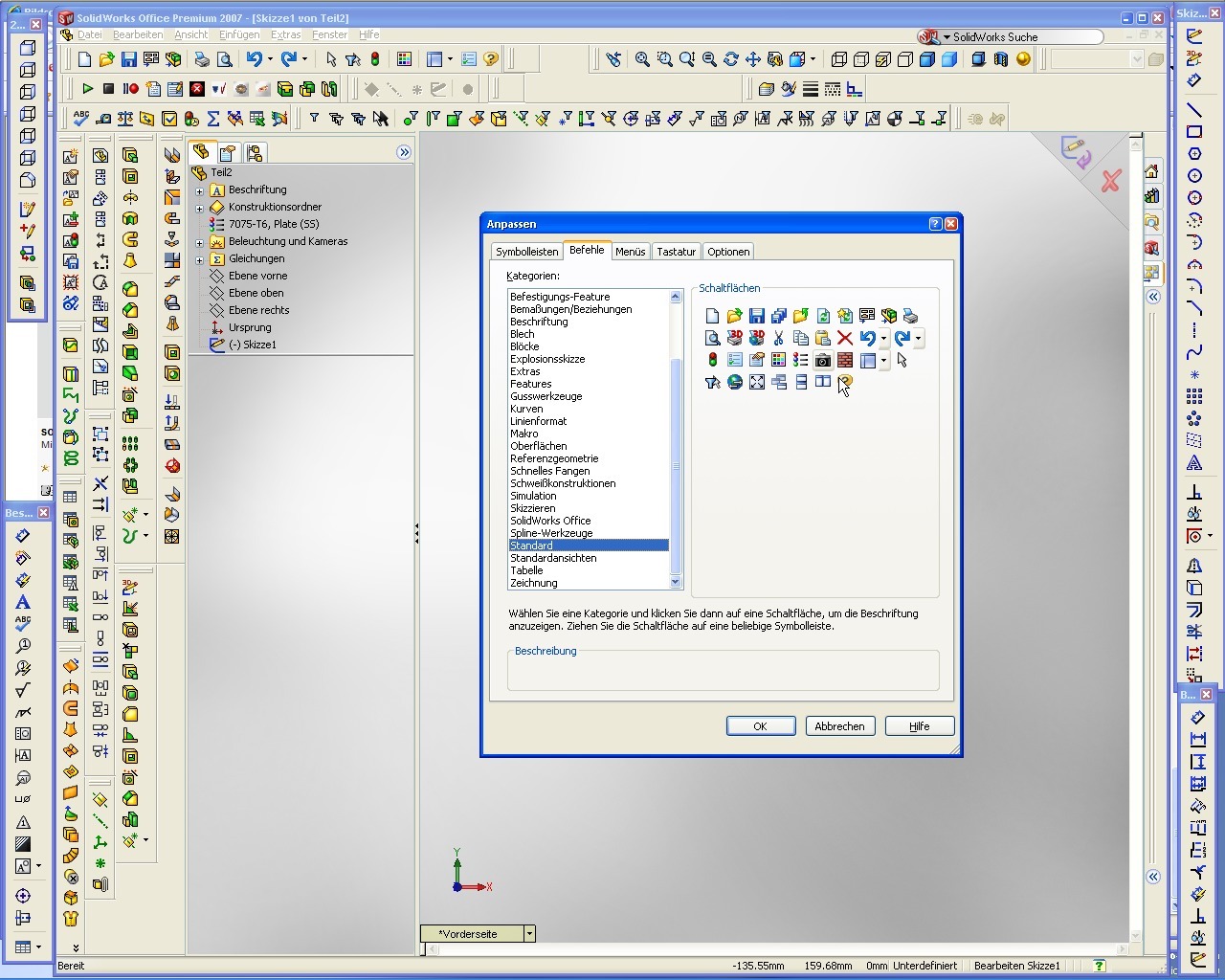Expand the Gleichungen tree node
Image resolution: width=1225 pixels, height=980 pixels.
pyautogui.click(x=200, y=259)
